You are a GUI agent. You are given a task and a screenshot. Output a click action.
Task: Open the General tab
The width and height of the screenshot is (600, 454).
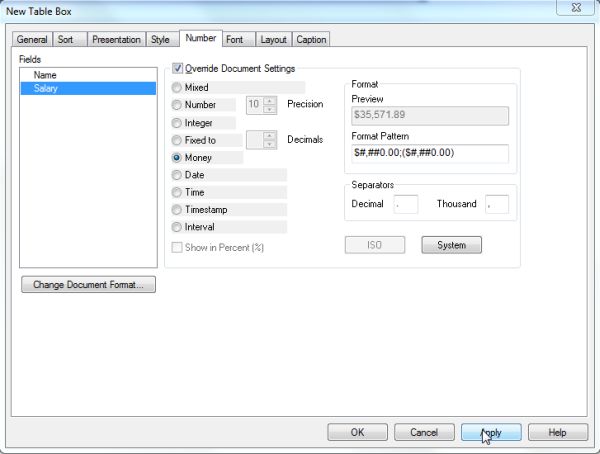[32, 39]
